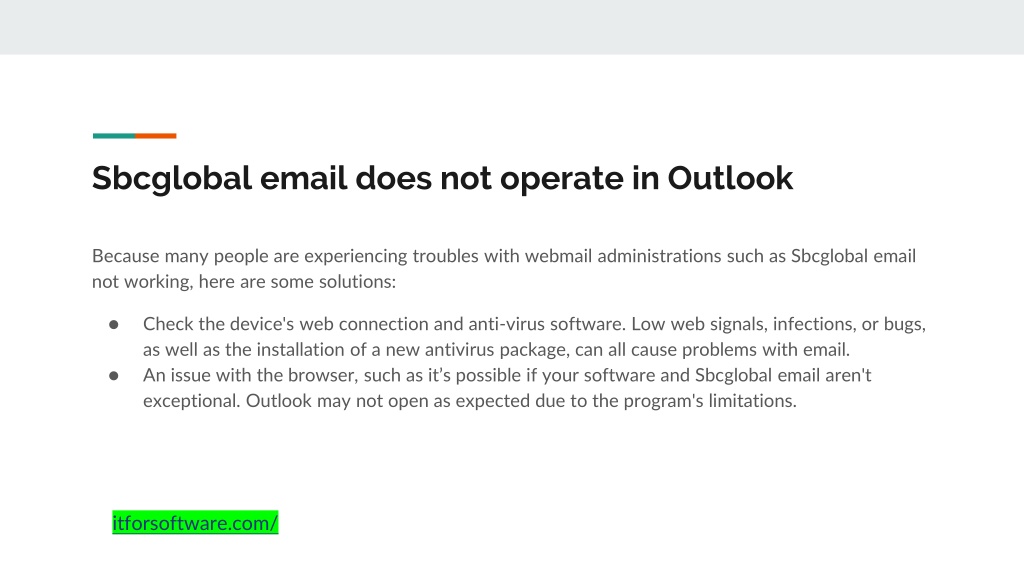Image resolution: width=1024 pixels, height=576 pixels.
Task: Click the intro paragraph beginning 'Because many people'
Action: [x=504, y=268]
